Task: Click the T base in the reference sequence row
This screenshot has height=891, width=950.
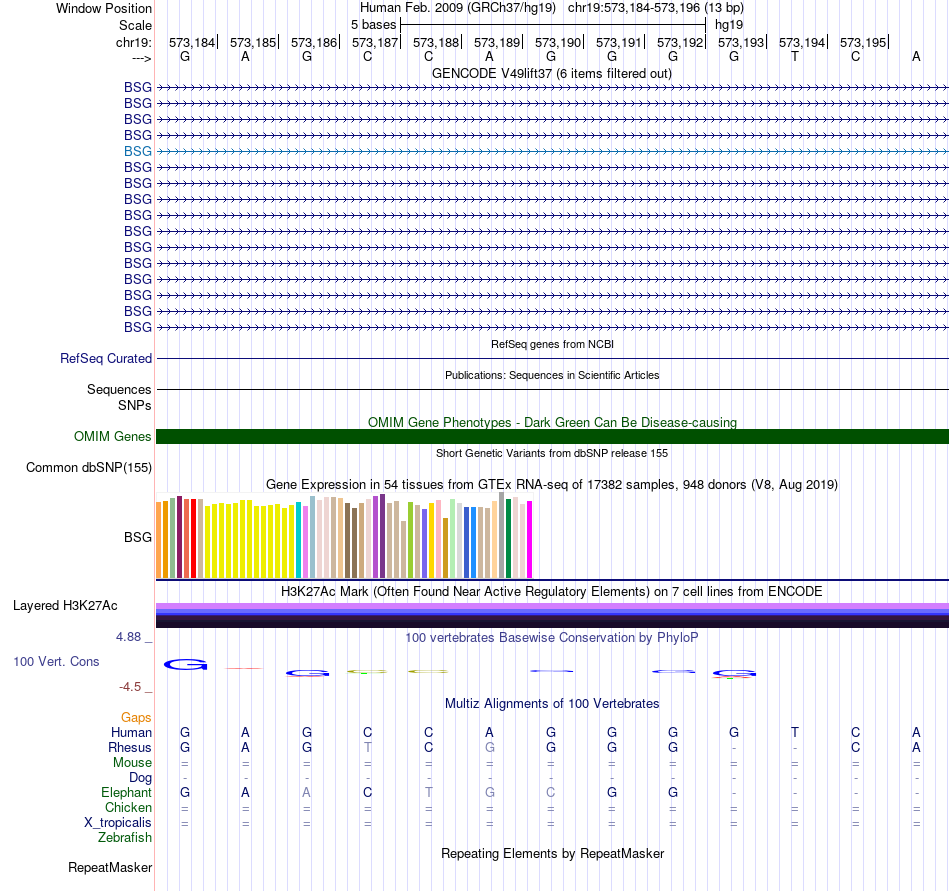Action: coord(794,56)
